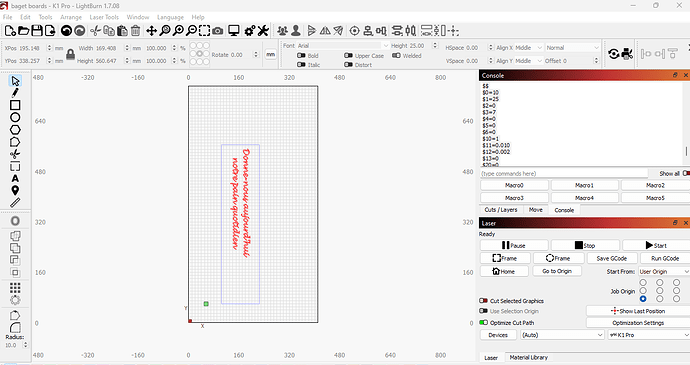Image resolution: width=690 pixels, height=365 pixels.
Task: Click the Start play icon in Laser panel
Action: 656,245
